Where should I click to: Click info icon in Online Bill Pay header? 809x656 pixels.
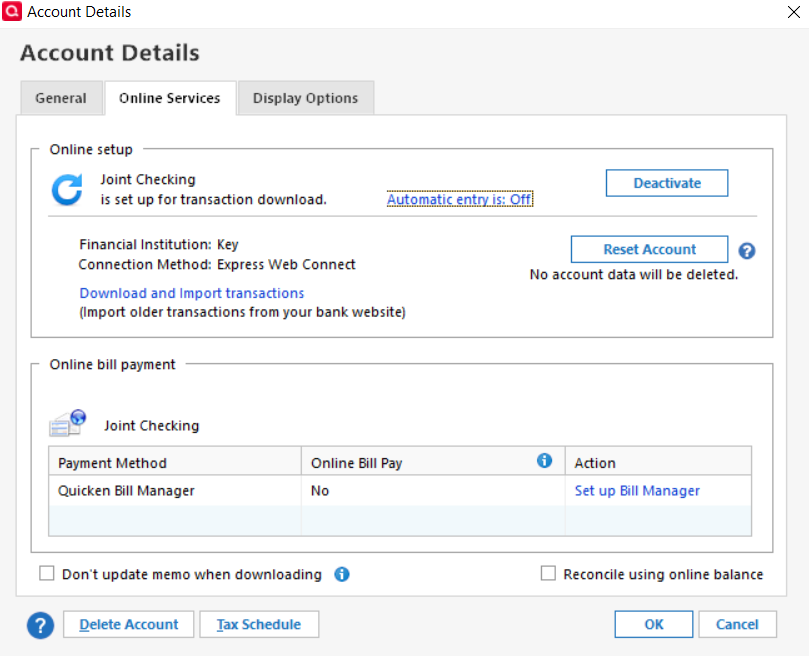[544, 460]
